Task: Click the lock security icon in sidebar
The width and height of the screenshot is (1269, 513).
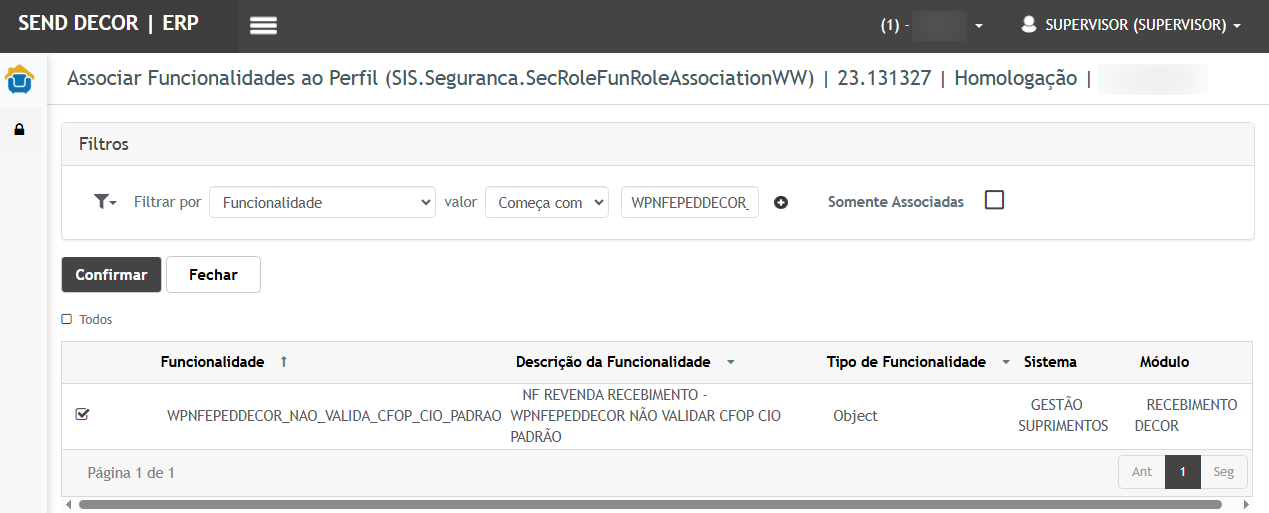Action: tap(19, 131)
